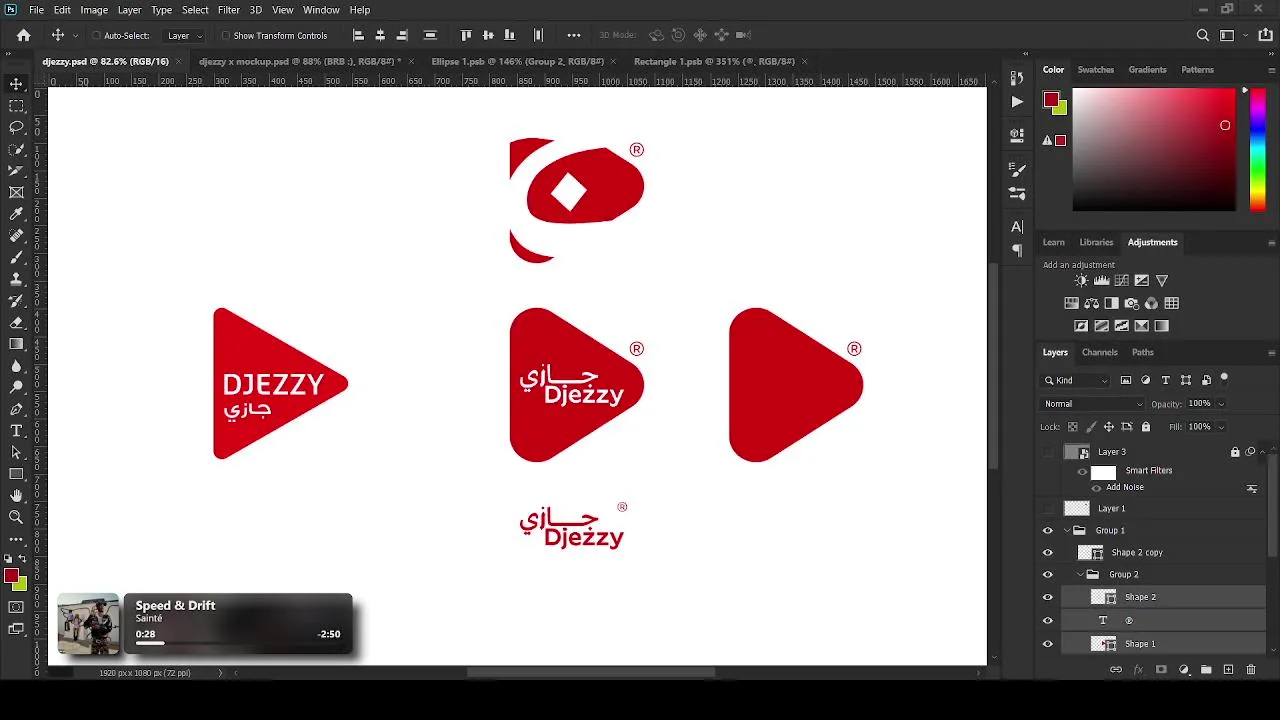Filter layers by type layers icon

coord(1166,380)
